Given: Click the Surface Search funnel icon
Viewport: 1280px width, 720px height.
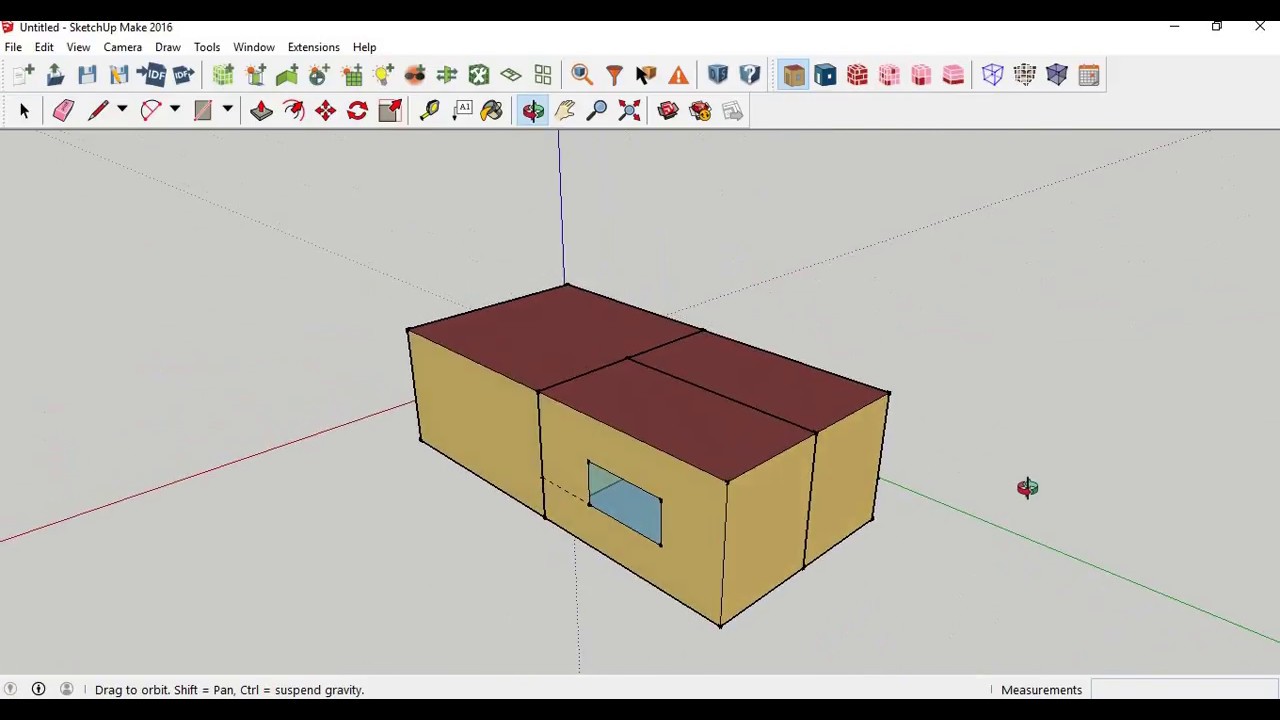Looking at the screenshot, I should 614,75.
